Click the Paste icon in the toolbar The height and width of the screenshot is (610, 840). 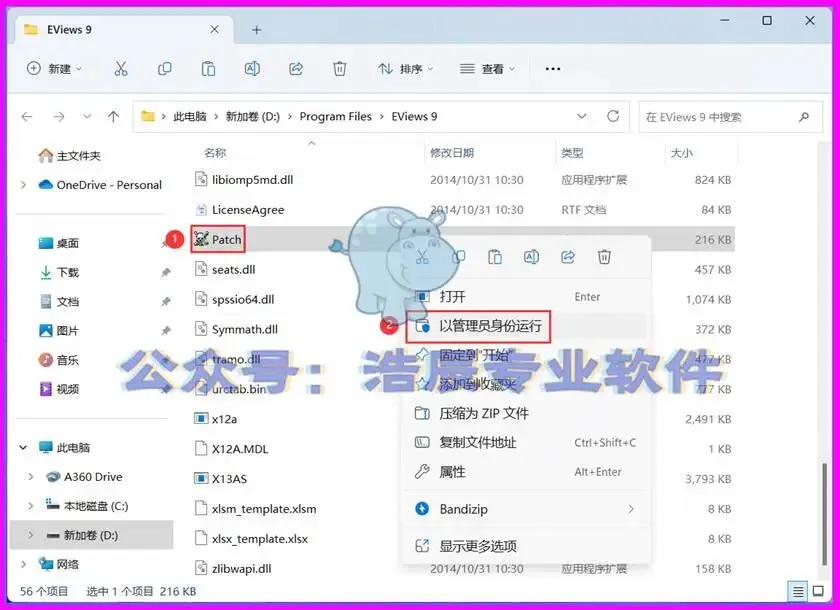point(208,69)
